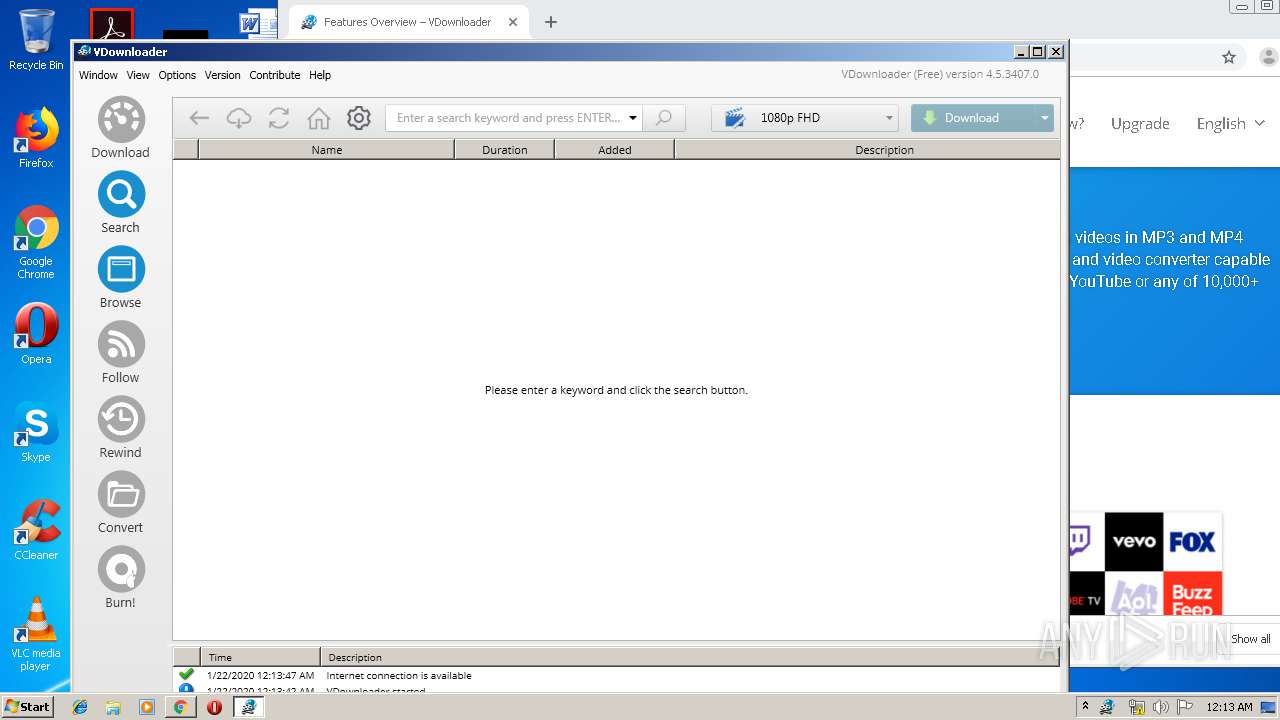Open file explorer folder in taskbar
The image size is (1280, 720).
(x=113, y=707)
